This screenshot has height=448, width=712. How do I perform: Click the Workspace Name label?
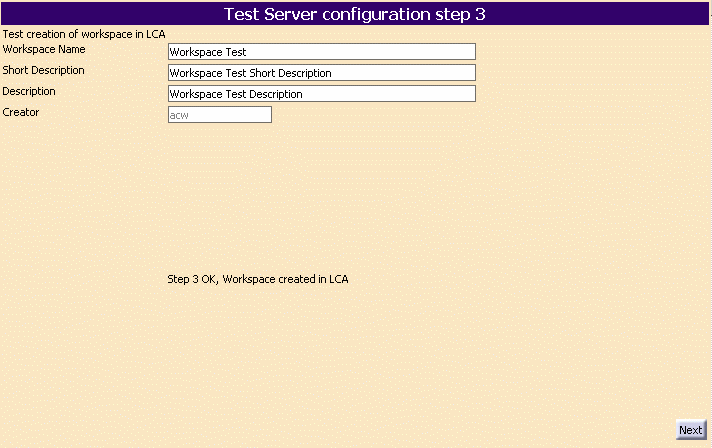coord(44,49)
